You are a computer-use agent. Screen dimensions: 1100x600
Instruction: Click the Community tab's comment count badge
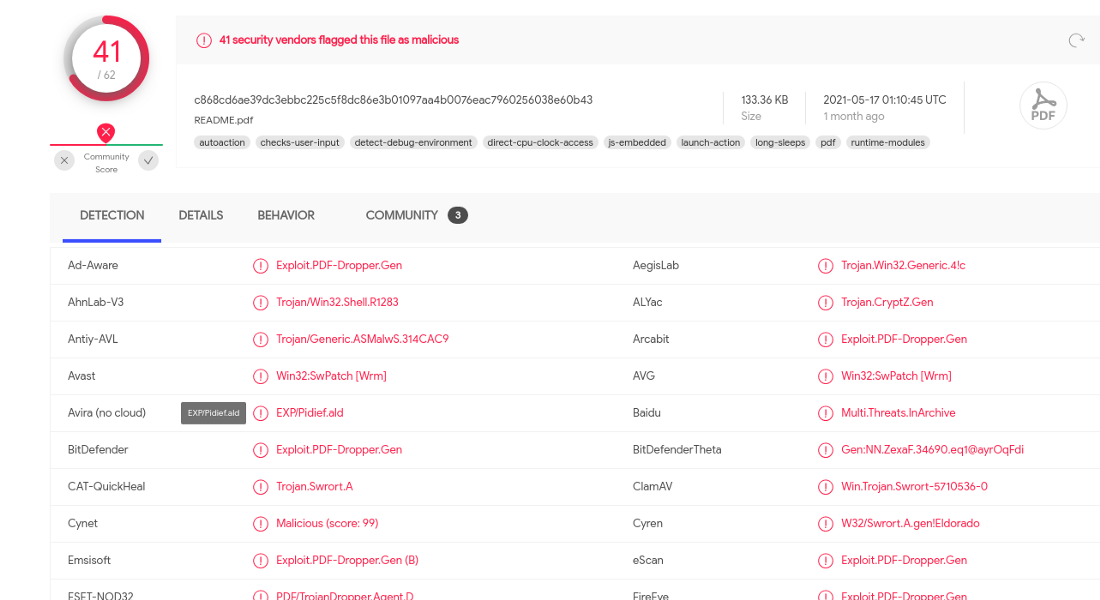(458, 215)
